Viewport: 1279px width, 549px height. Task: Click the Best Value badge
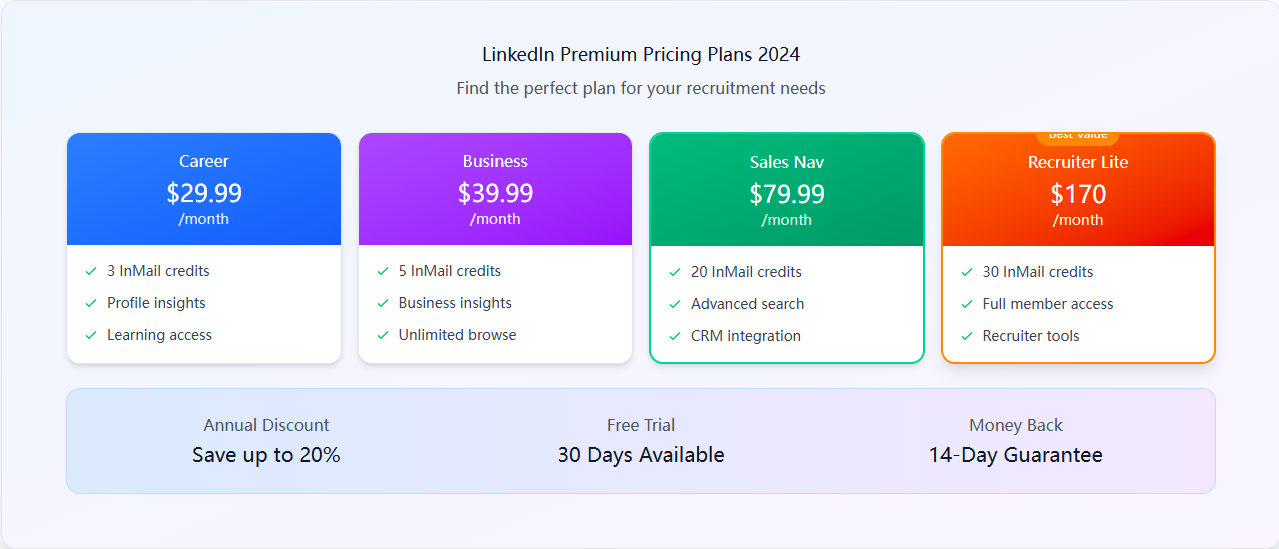pyautogui.click(x=1078, y=136)
